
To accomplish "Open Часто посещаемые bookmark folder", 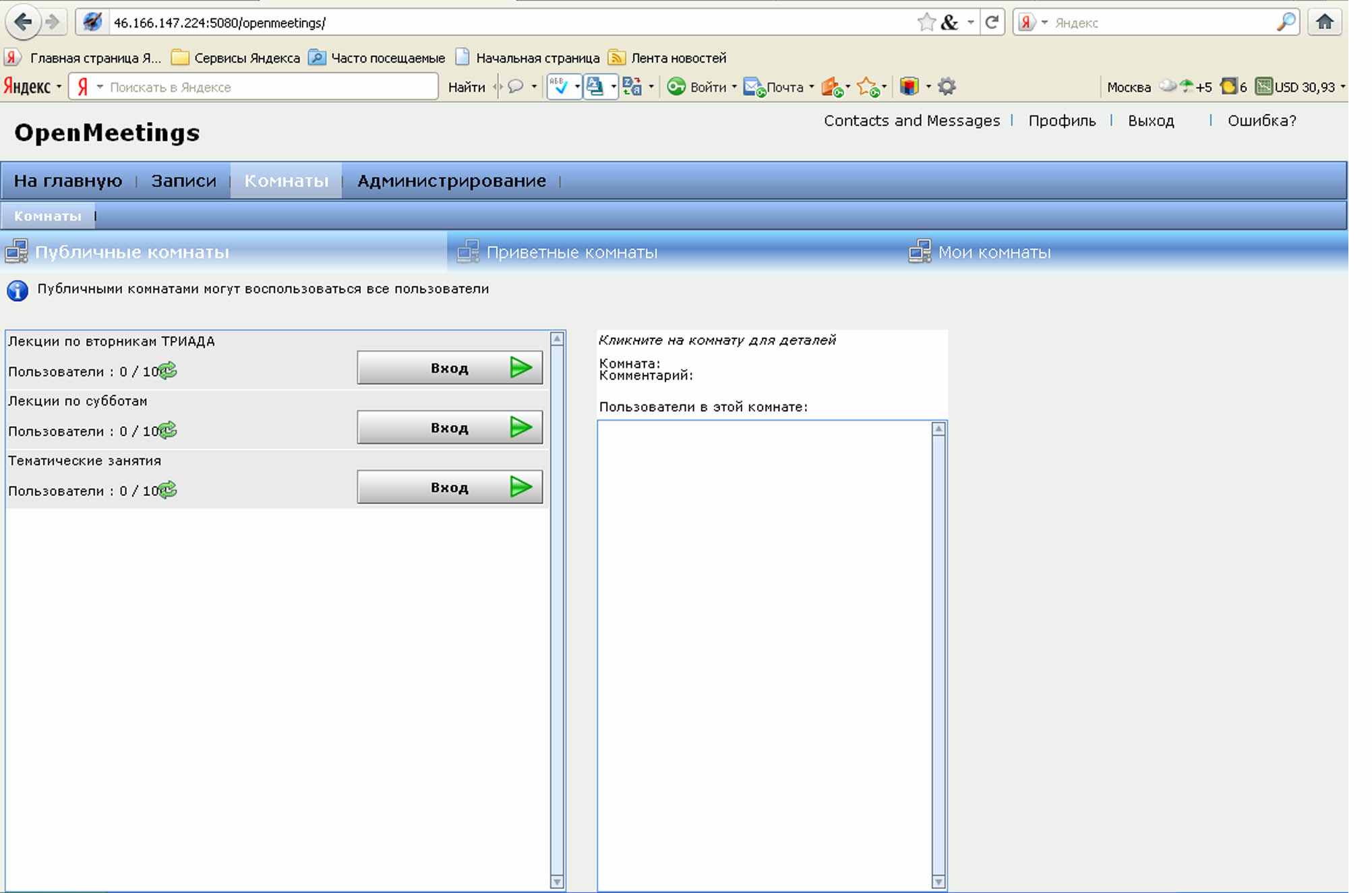I will 377,58.
